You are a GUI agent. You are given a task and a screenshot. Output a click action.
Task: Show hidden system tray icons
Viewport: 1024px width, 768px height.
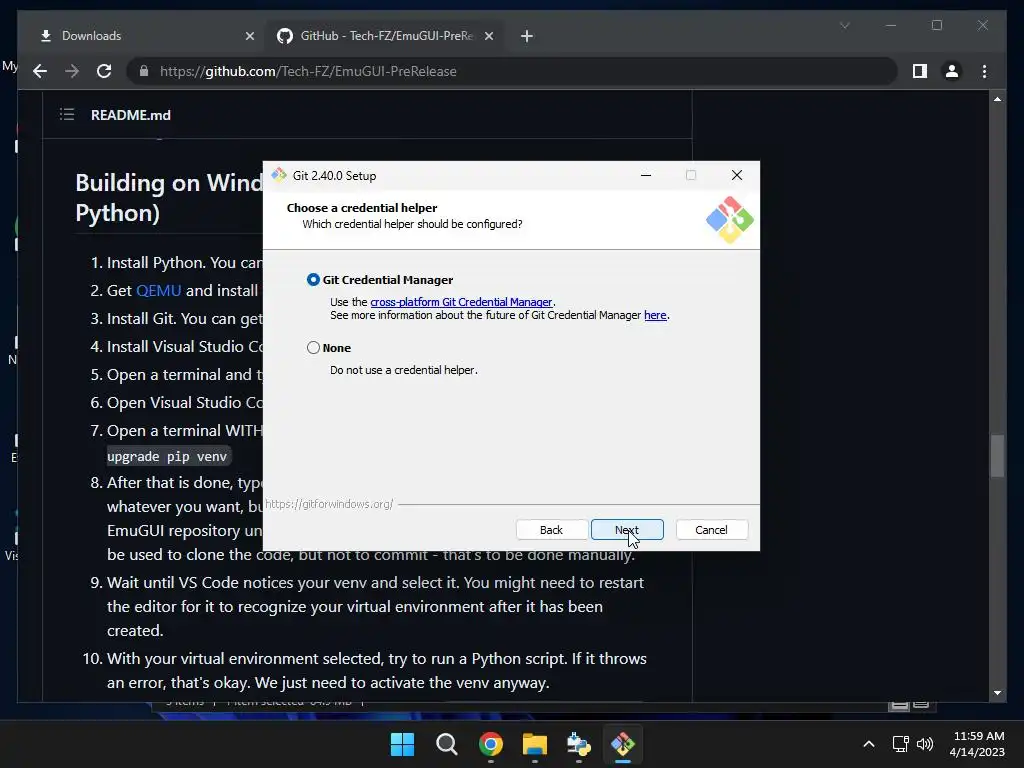869,744
